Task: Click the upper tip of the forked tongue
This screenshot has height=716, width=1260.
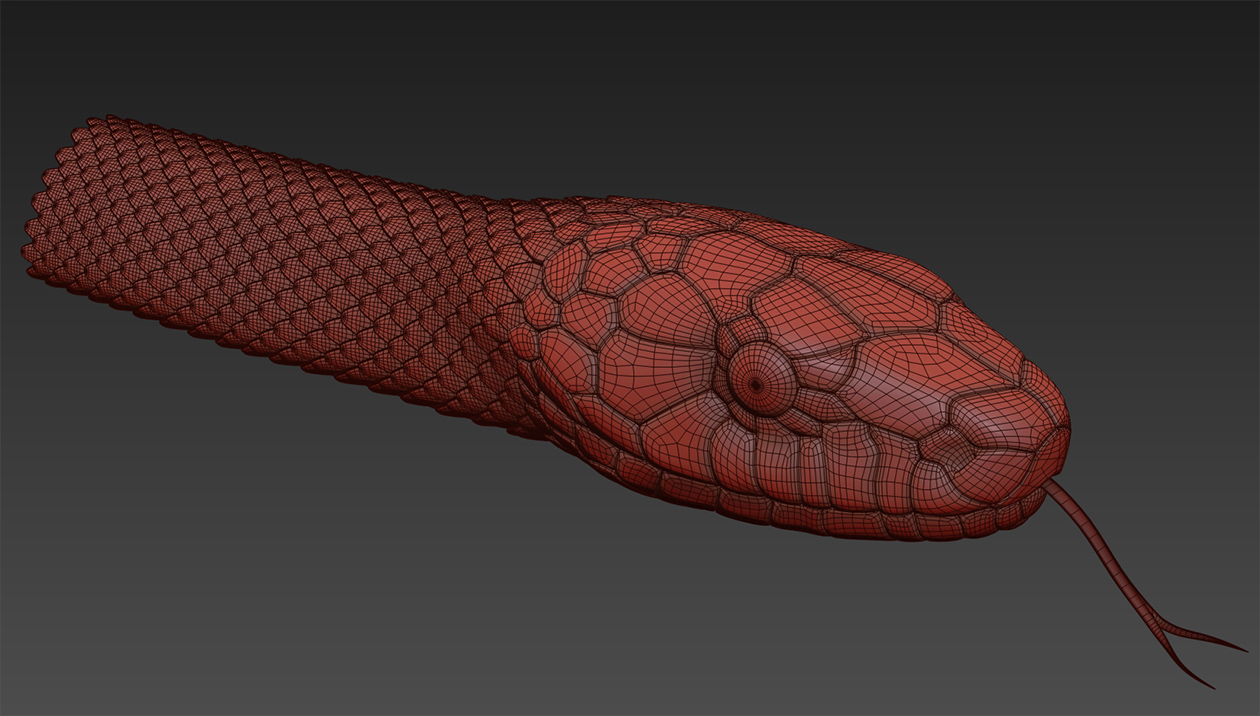Action: coord(1240,649)
